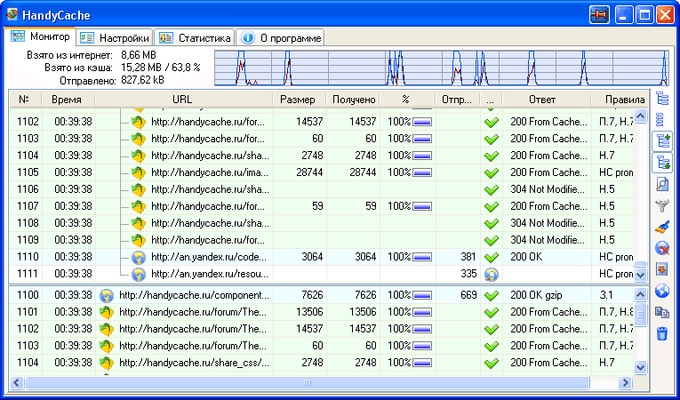
Task: Click the brush clear-monitor icon
Action: click(662, 227)
